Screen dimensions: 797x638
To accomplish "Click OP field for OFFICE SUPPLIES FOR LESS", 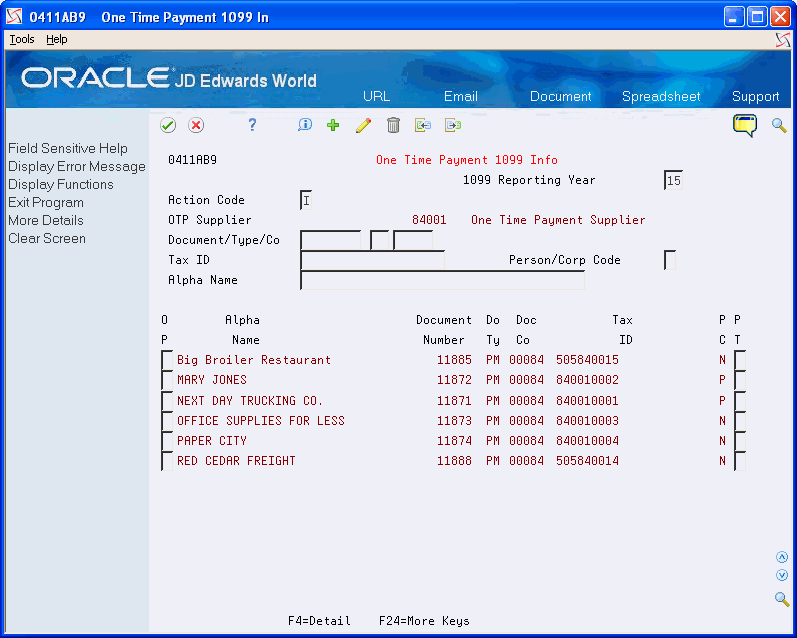I will coord(167,420).
